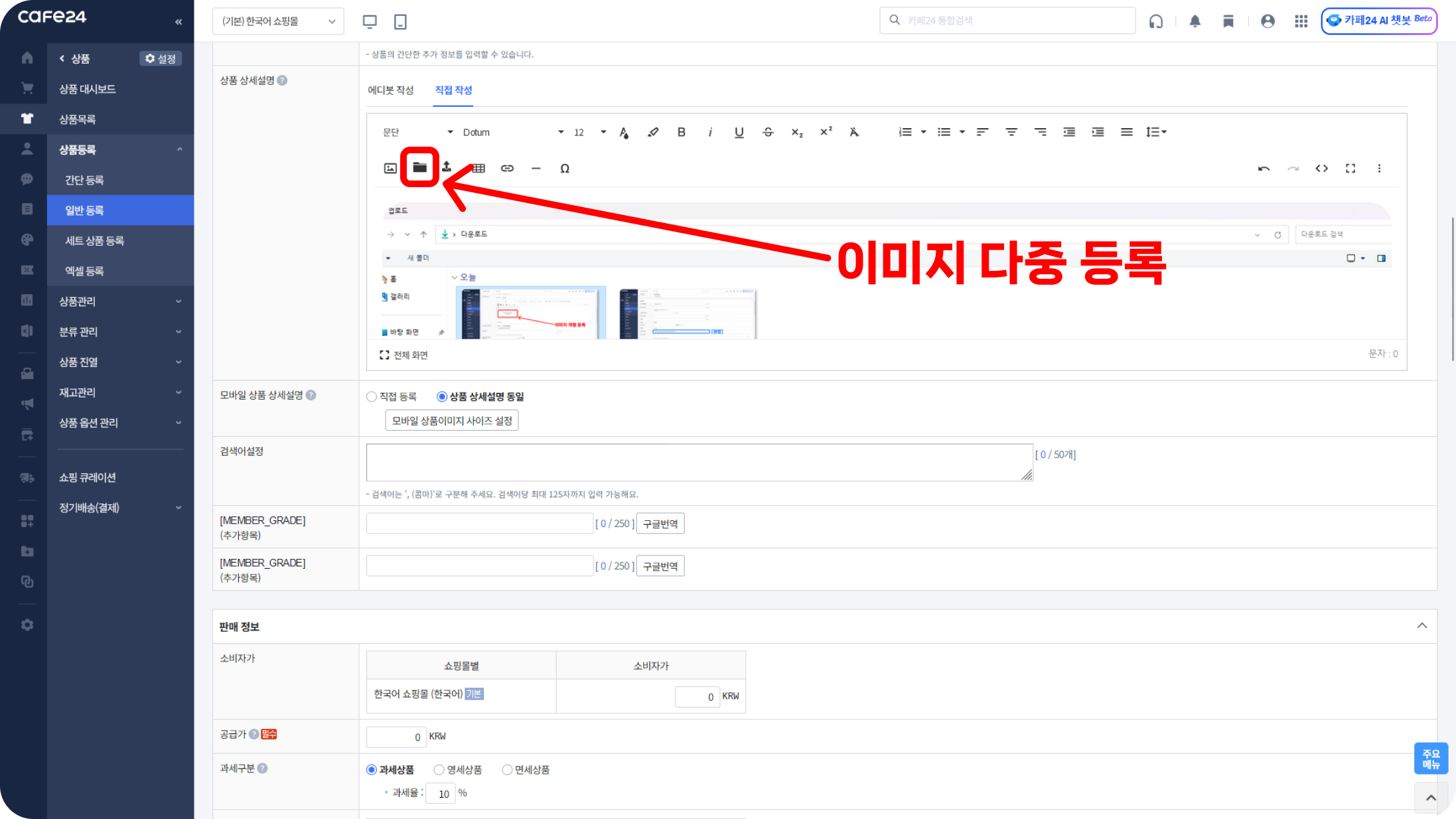Click the undo arrow in editor toolbar

tap(1264, 169)
